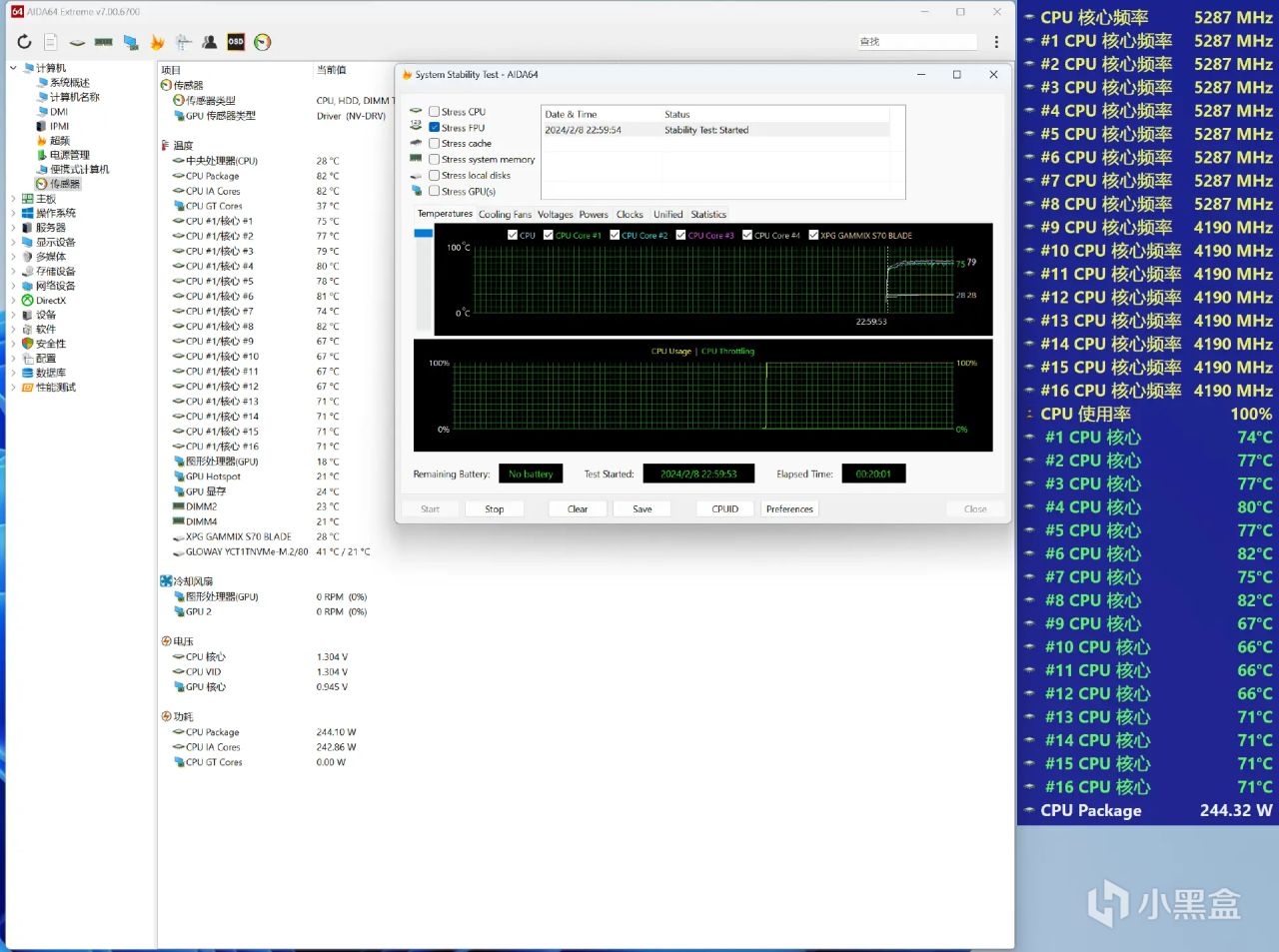Uncheck the Stress FPU option
Viewport: 1279px width, 952px height.
(x=435, y=128)
